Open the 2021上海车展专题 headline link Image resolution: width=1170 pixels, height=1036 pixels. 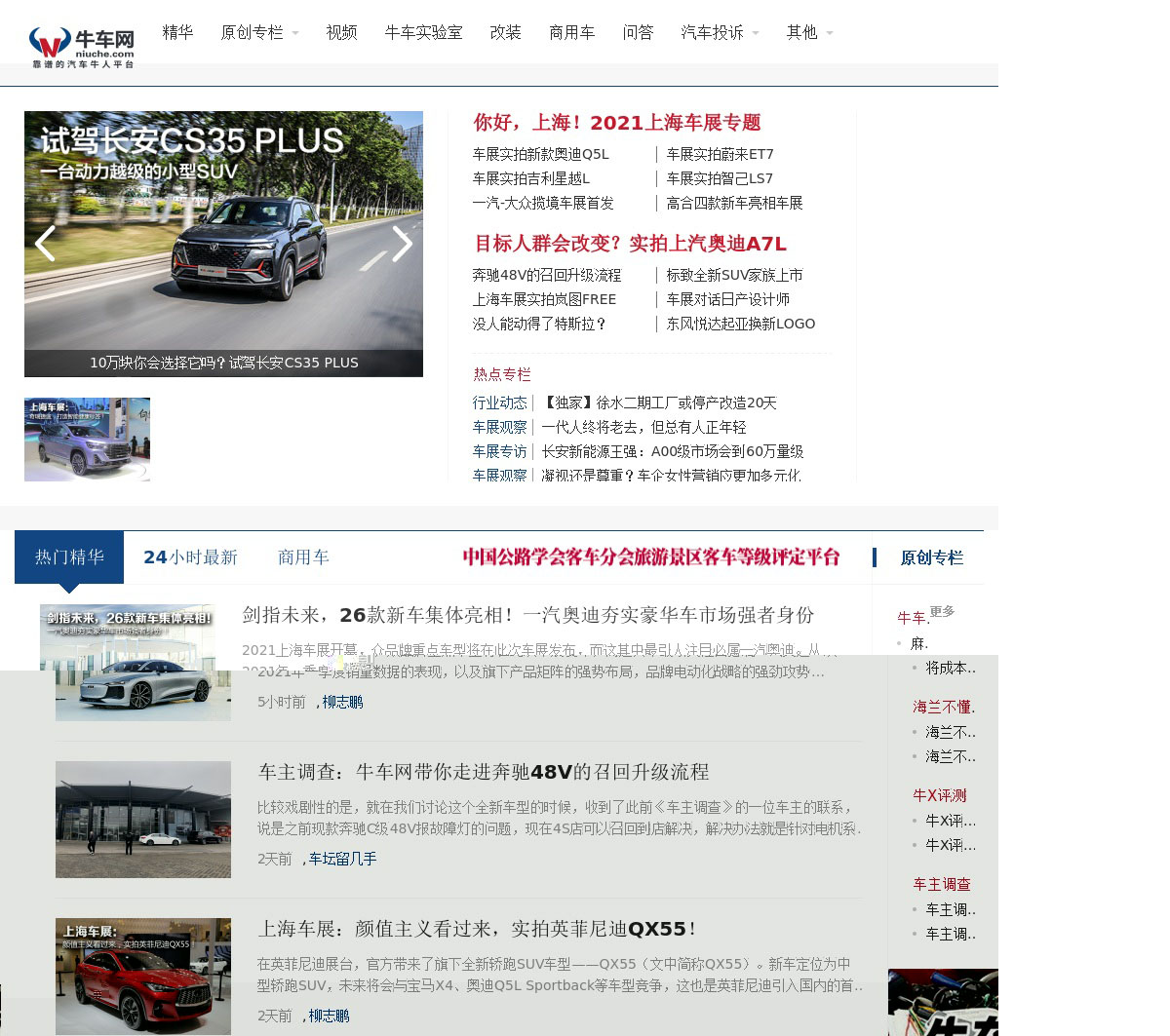[x=616, y=123]
